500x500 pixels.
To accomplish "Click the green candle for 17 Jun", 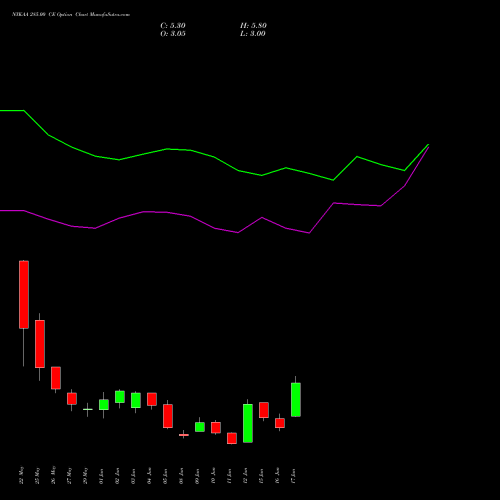I will [x=296, y=400].
